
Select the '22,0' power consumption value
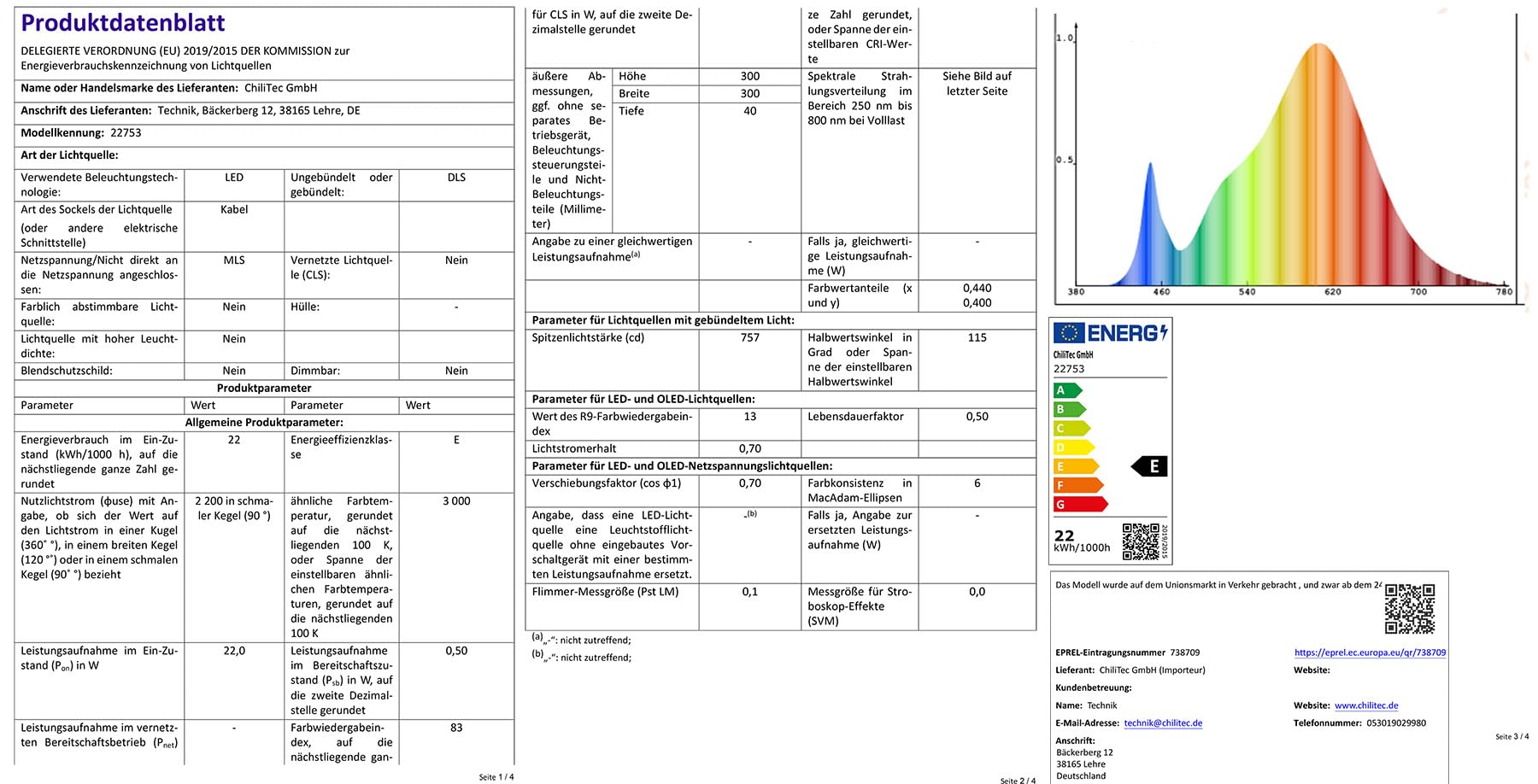[234, 651]
